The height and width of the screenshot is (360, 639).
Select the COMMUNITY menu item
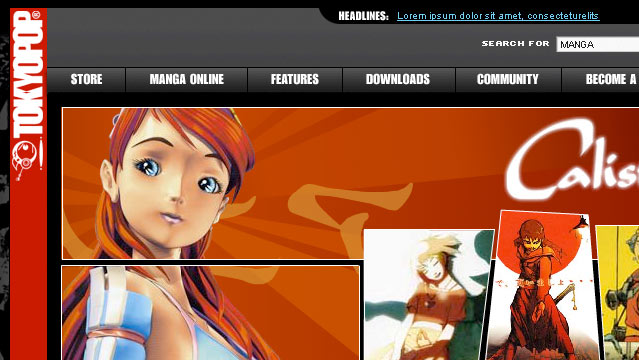[508, 79]
